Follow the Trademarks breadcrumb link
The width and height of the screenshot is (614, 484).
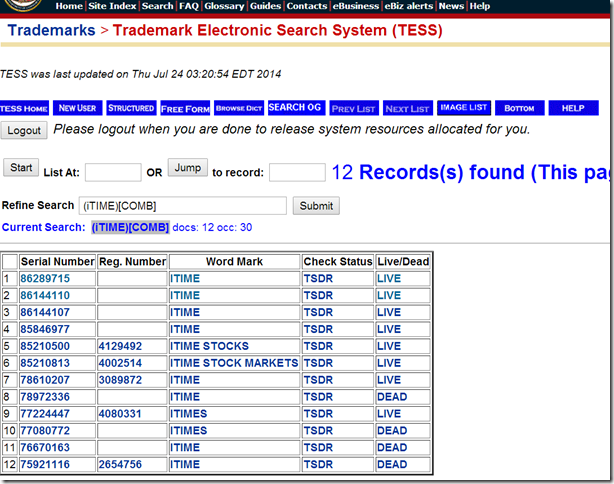(51, 30)
